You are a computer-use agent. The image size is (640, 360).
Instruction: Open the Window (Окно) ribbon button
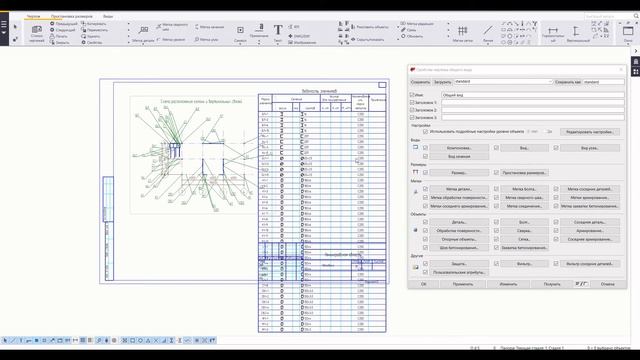coord(628,33)
